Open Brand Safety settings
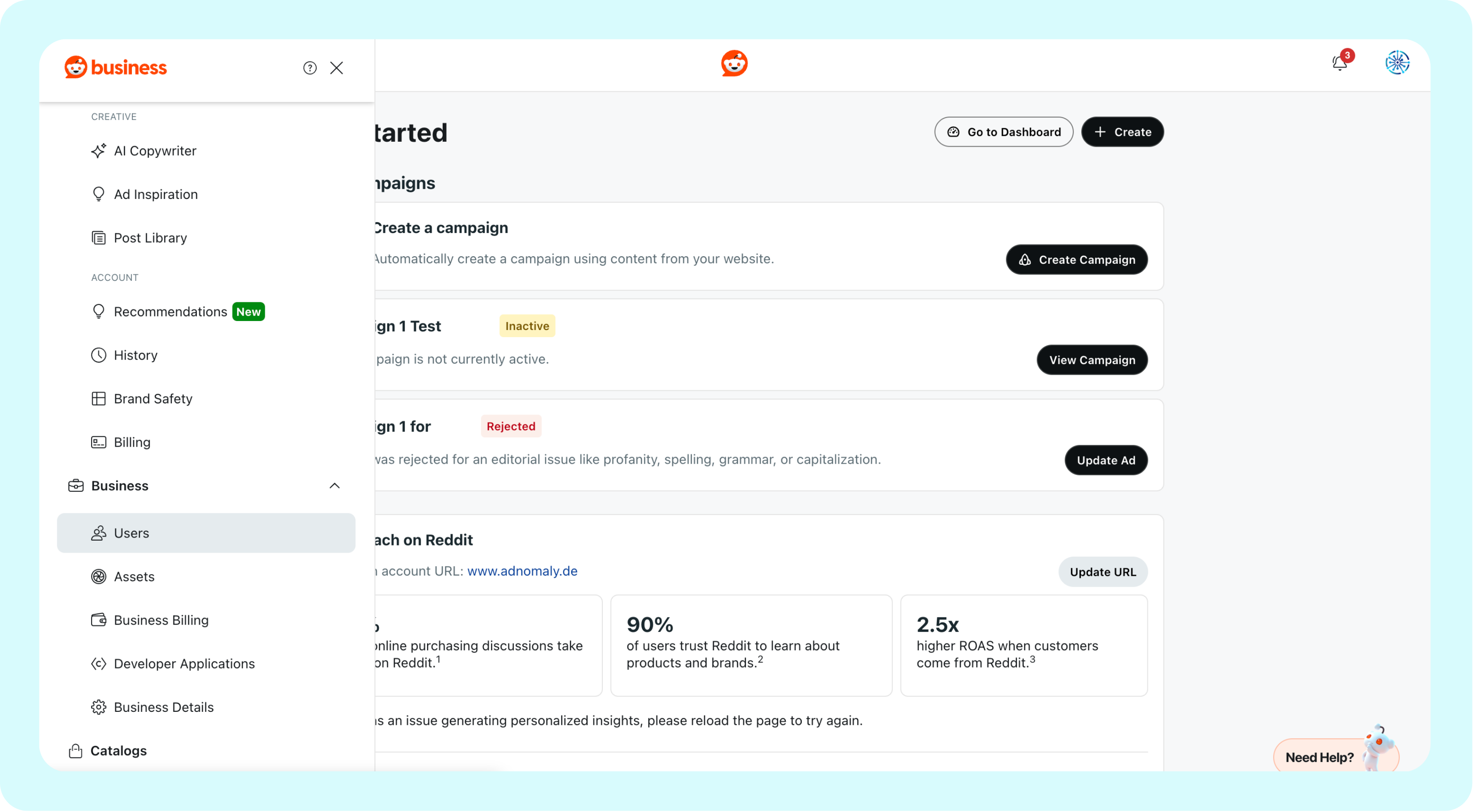 coord(152,398)
